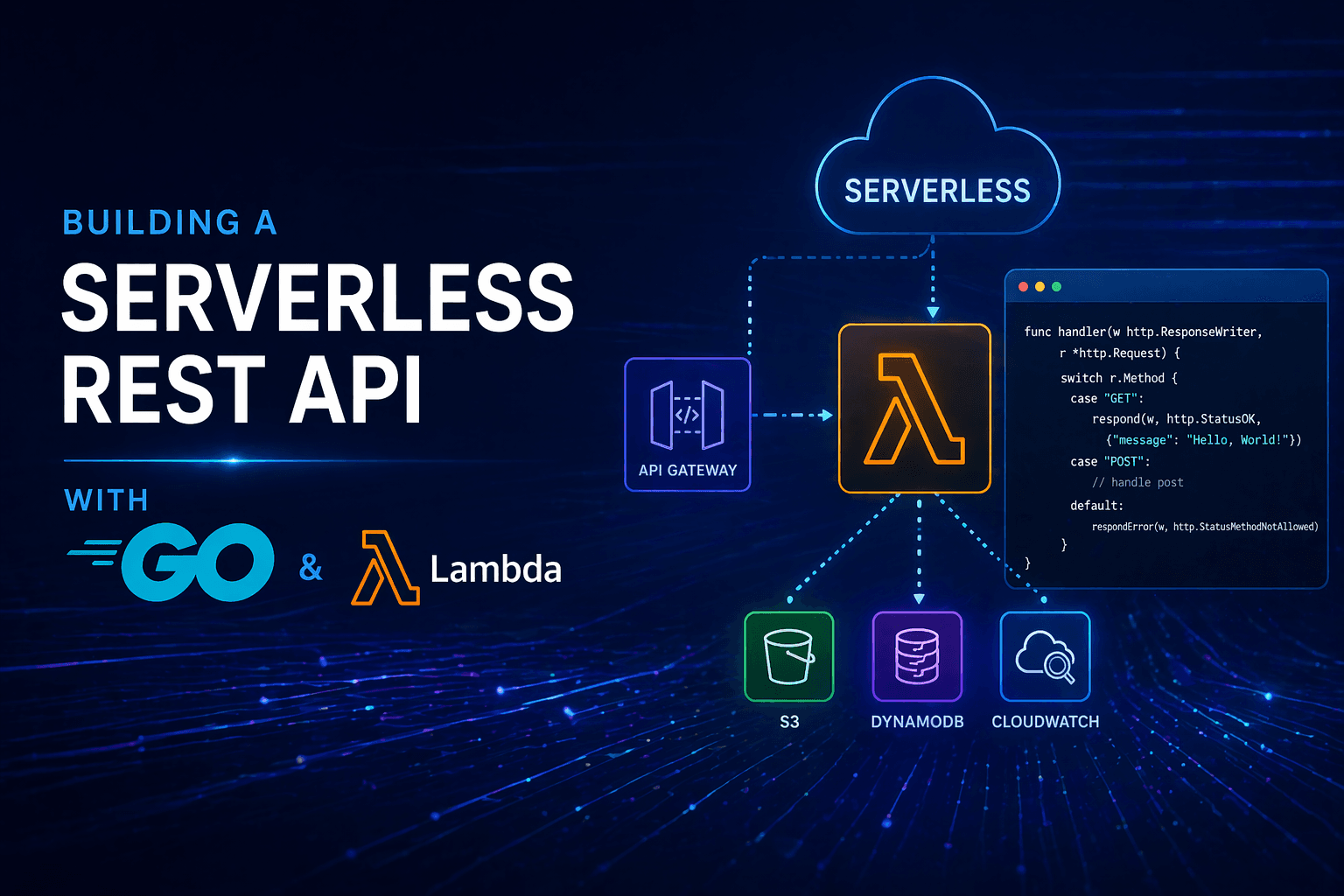Image resolution: width=1344 pixels, height=896 pixels.
Task: Click the '"Hello, World!"' message code line
Action: [1204, 440]
